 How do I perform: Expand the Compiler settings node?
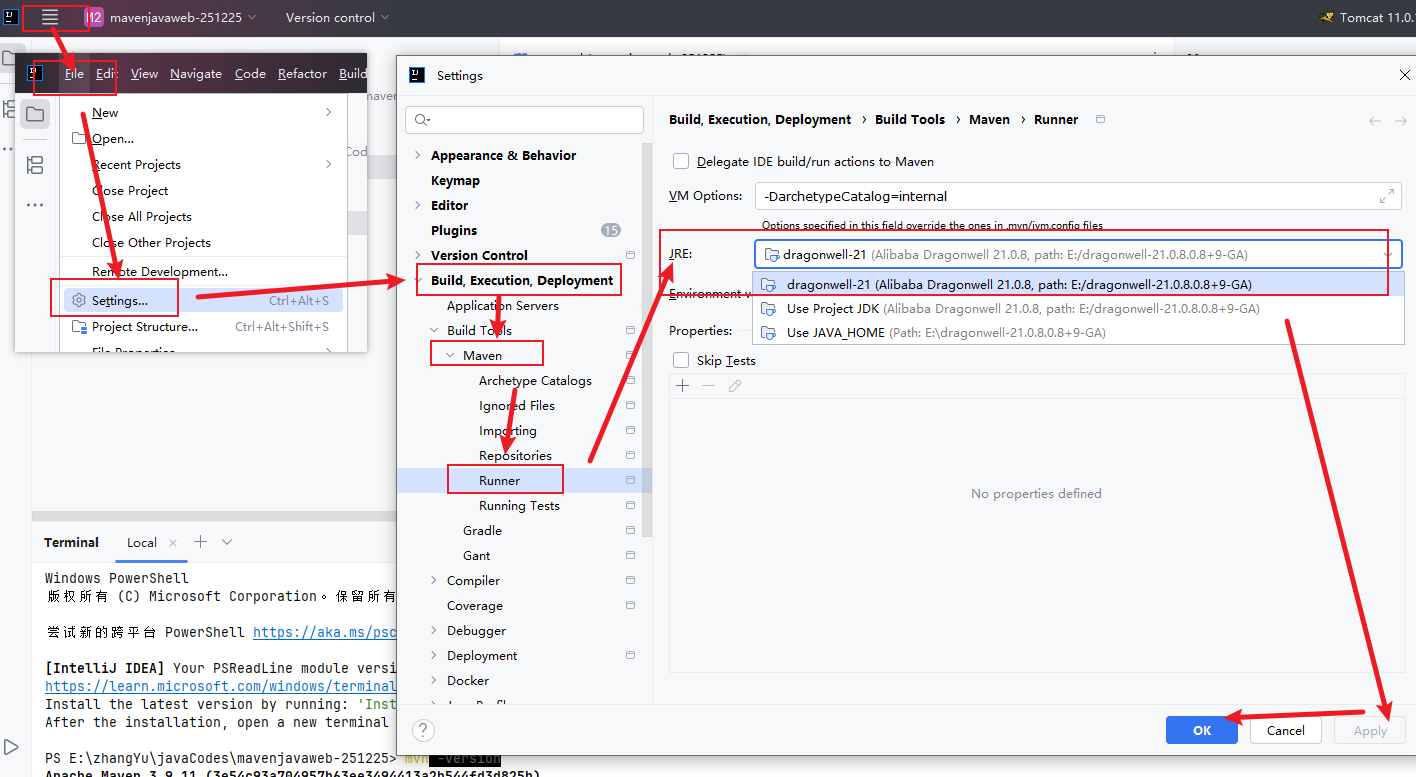(434, 580)
